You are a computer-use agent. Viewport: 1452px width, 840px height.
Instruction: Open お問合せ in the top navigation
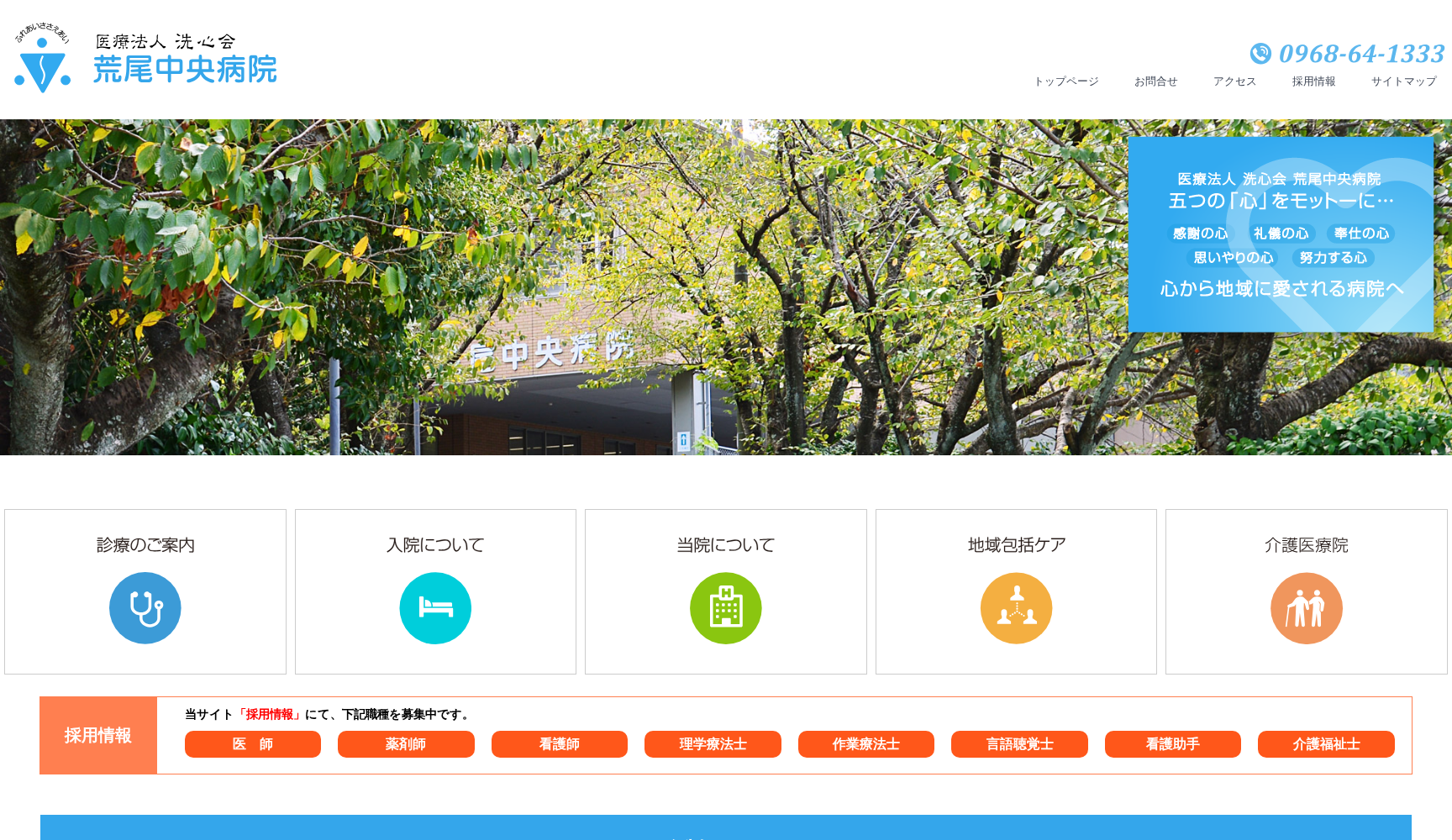pyautogui.click(x=1156, y=81)
